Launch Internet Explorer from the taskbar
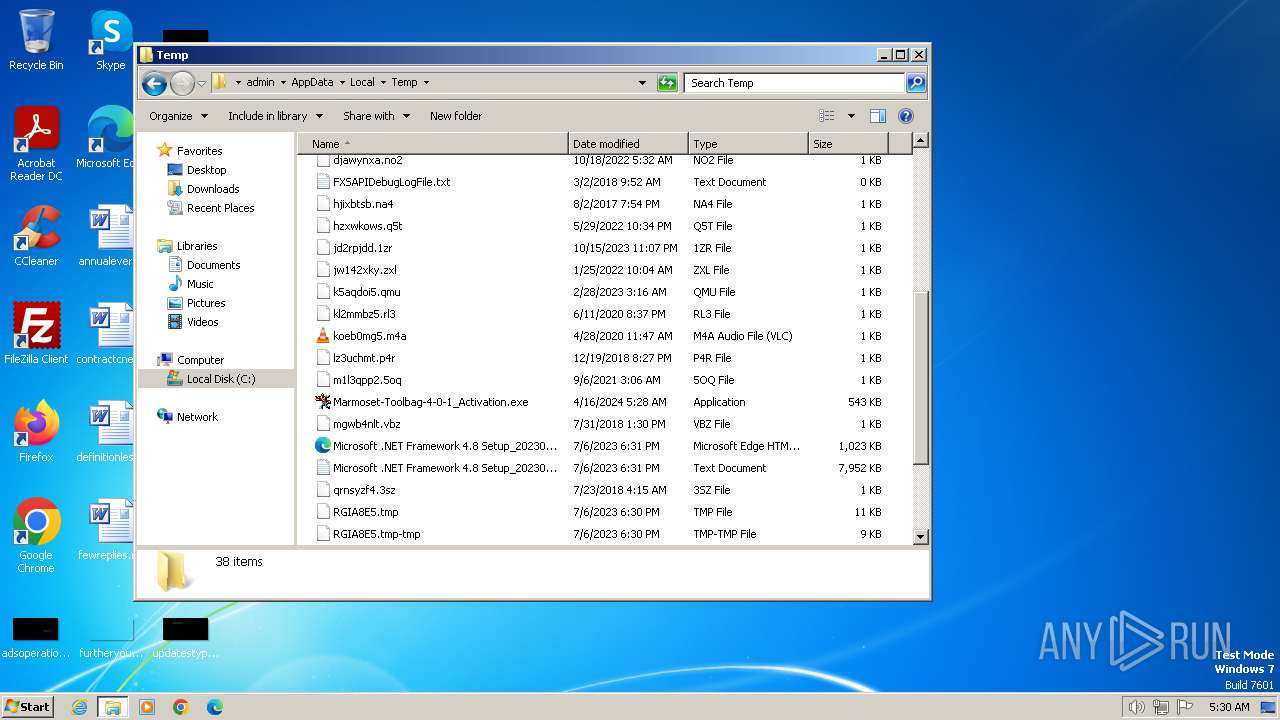The width and height of the screenshot is (1280, 720). pyautogui.click(x=79, y=707)
